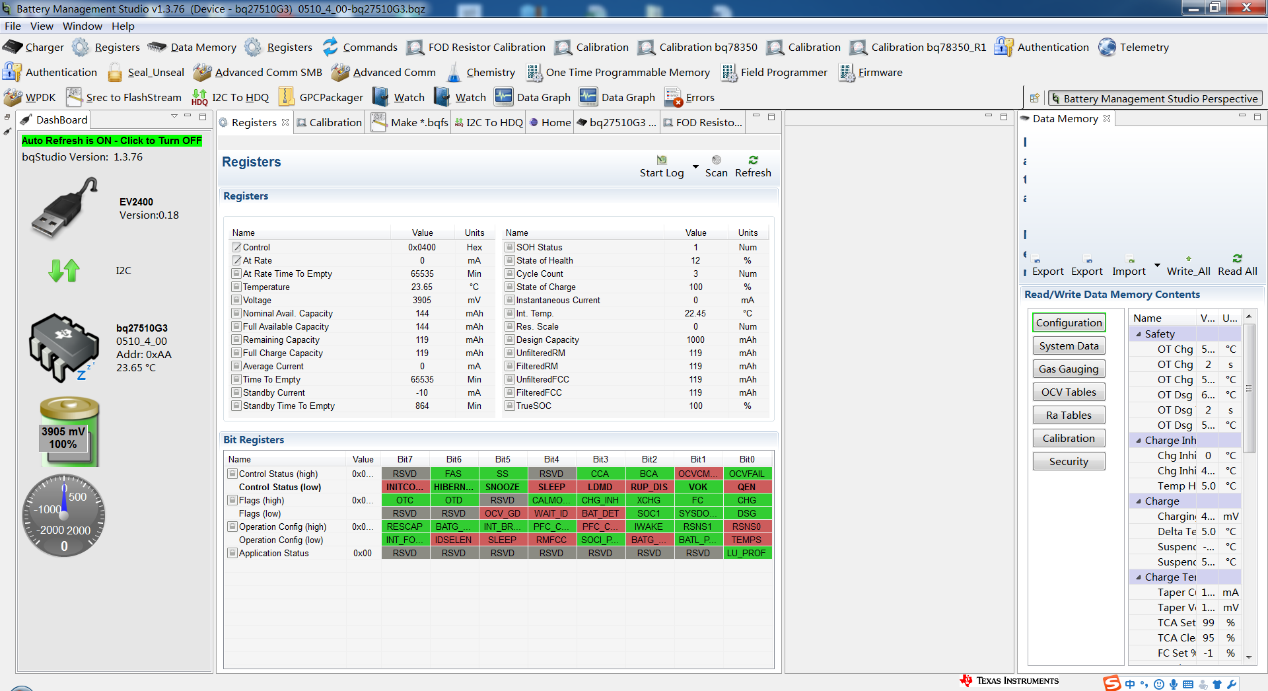Image resolution: width=1268 pixels, height=691 pixels.
Task: Toggle checkbox beside At Rate Time To Empty
Action: (x=237, y=273)
